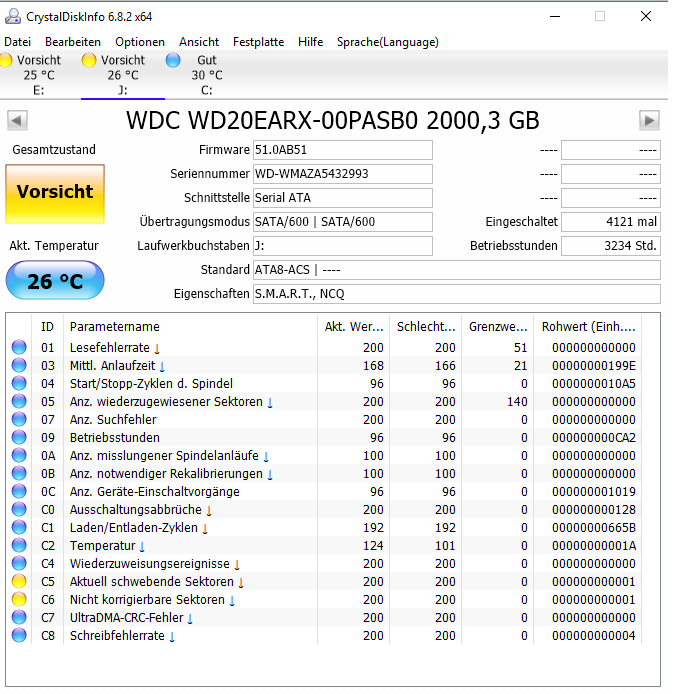Screen dimensions: 700x694
Task: Click the ID column header
Action: [x=47, y=327]
